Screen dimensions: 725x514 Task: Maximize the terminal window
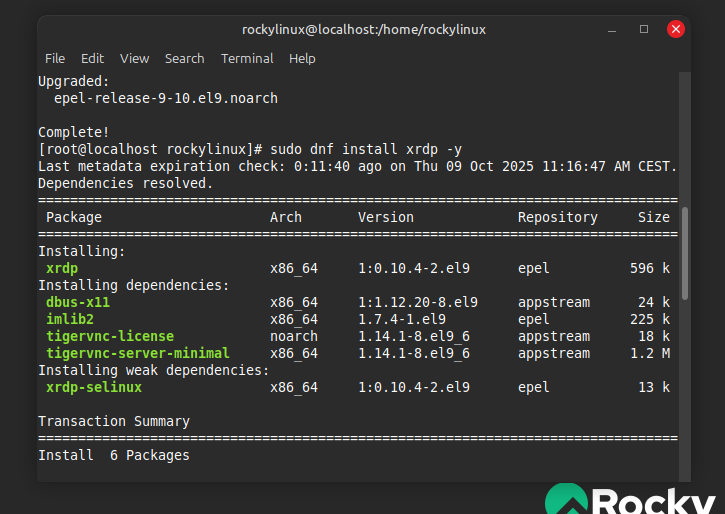[x=644, y=29]
